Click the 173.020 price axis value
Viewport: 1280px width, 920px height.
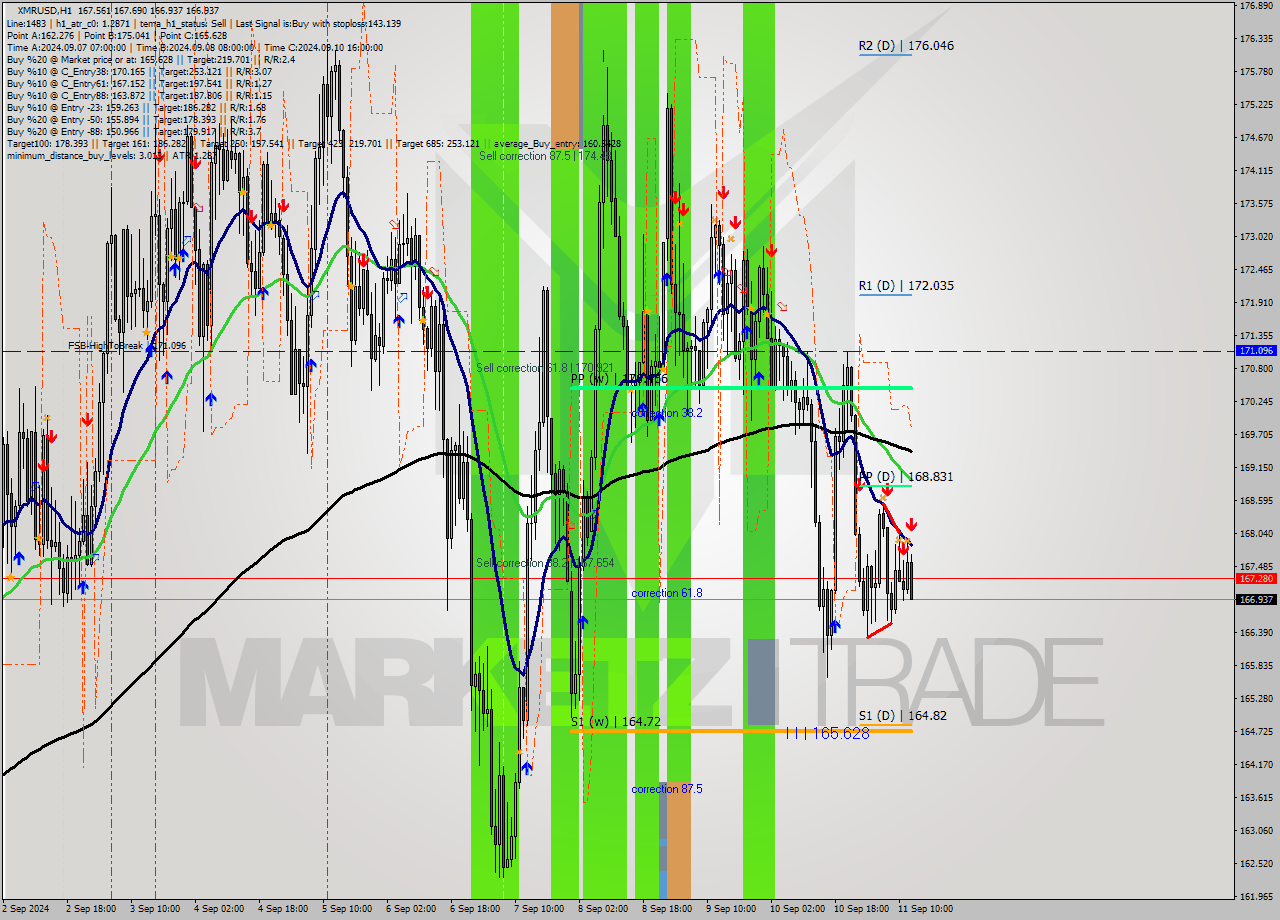1255,237
